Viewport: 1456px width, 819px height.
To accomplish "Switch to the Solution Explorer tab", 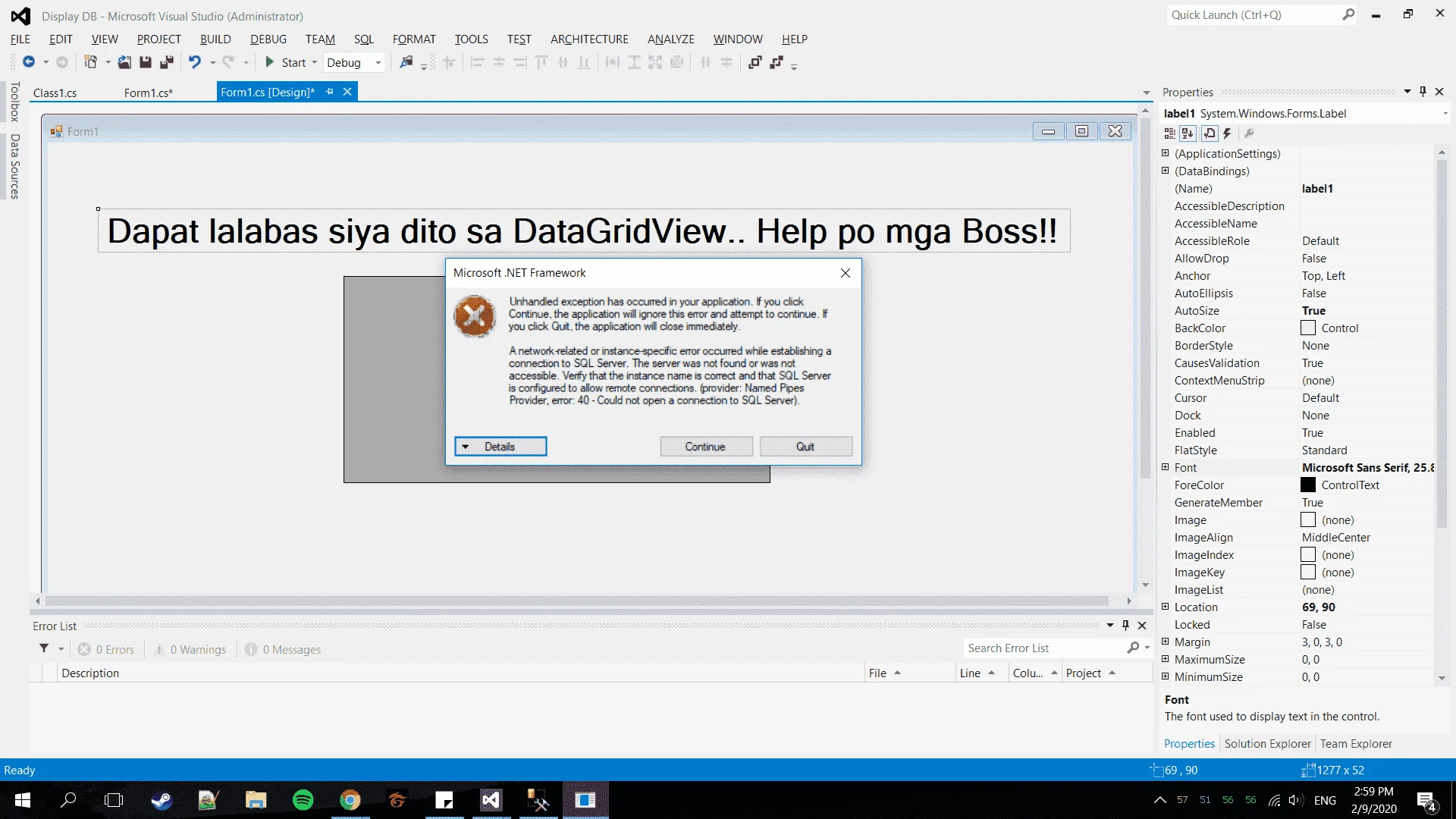I will click(1267, 744).
